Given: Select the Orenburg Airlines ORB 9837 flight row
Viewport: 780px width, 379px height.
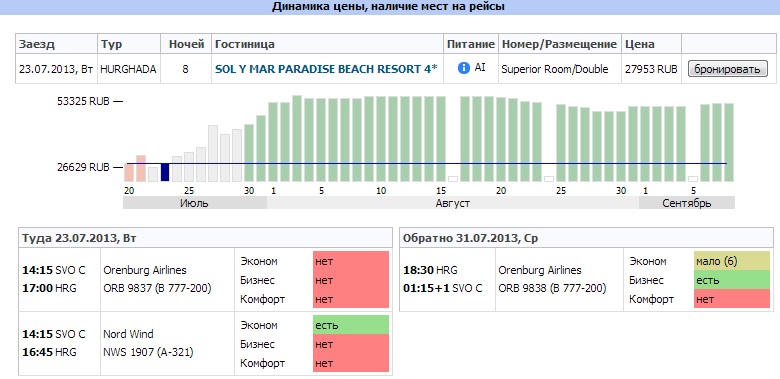Looking at the screenshot, I should click(x=205, y=280).
